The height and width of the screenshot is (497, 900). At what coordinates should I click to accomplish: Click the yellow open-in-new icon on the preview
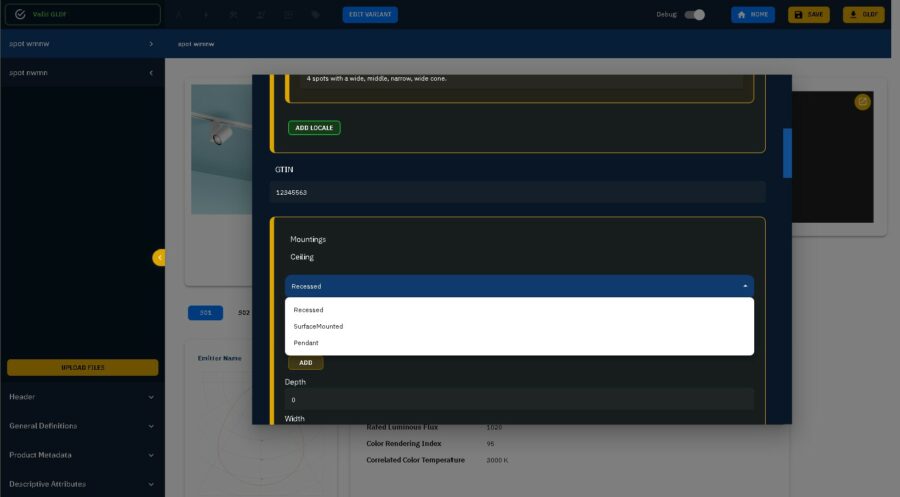coord(862,102)
